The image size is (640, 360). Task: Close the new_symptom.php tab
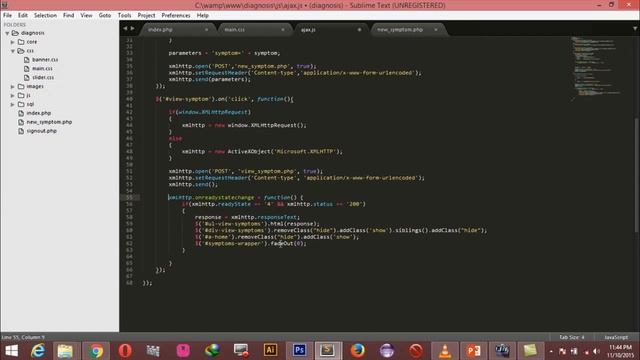tap(436, 29)
